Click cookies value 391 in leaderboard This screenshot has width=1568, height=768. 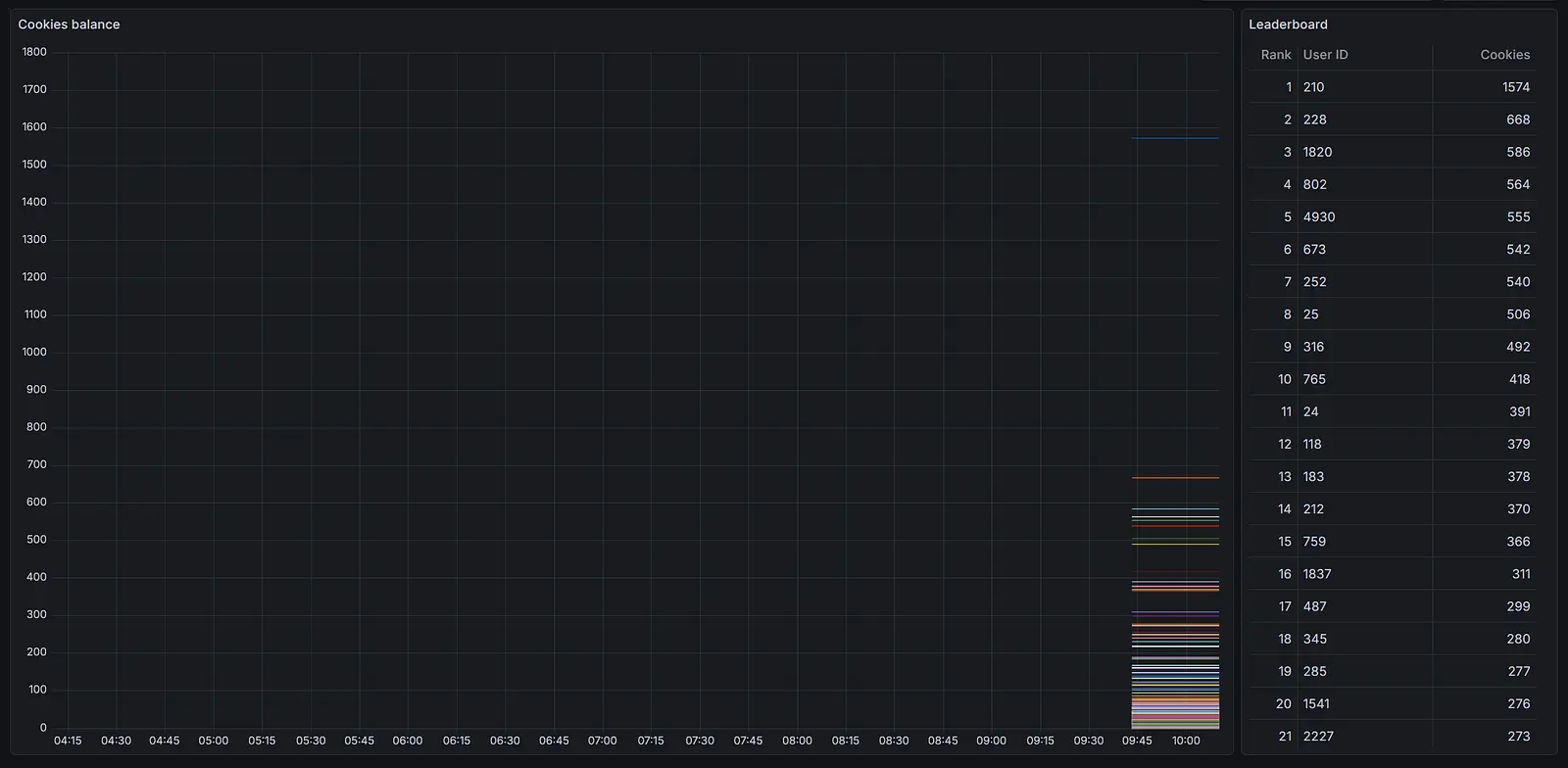pos(1519,411)
